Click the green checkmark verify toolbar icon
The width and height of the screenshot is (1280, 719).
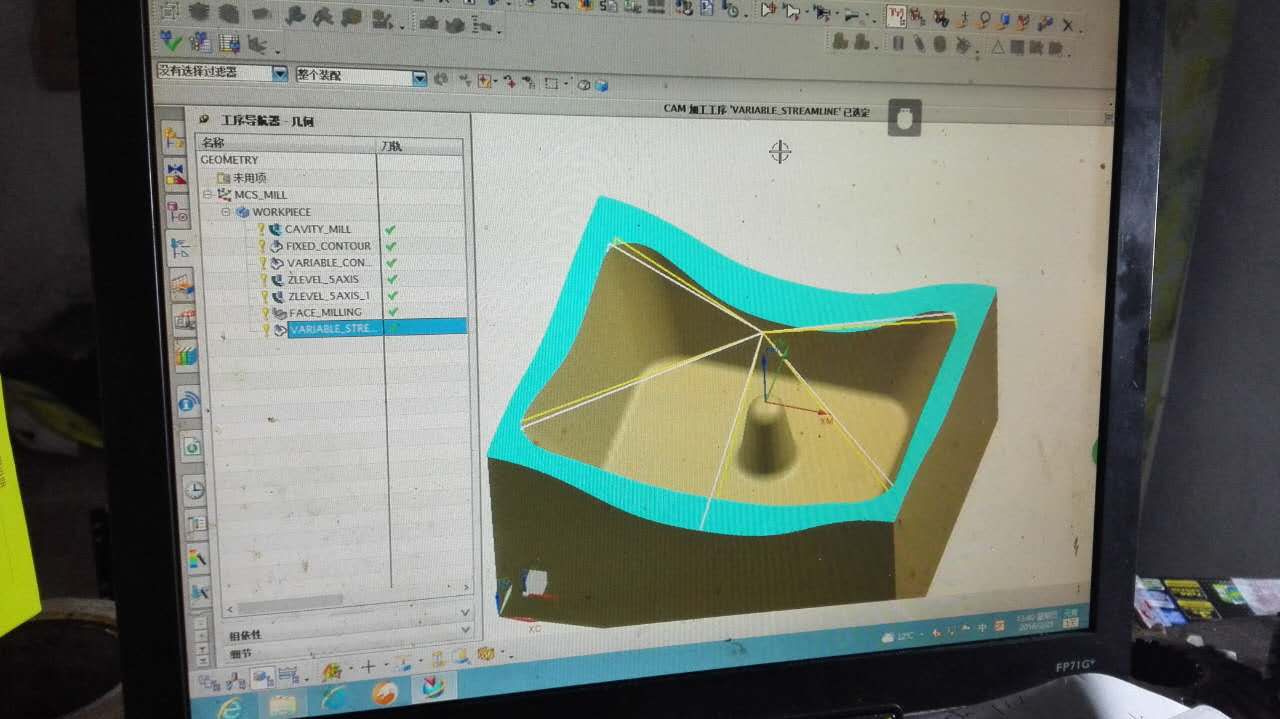coord(171,41)
